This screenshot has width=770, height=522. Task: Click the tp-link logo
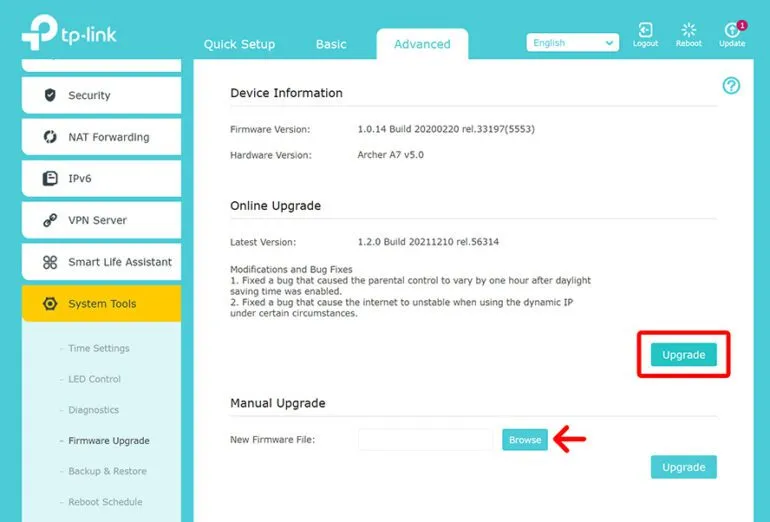click(69, 32)
